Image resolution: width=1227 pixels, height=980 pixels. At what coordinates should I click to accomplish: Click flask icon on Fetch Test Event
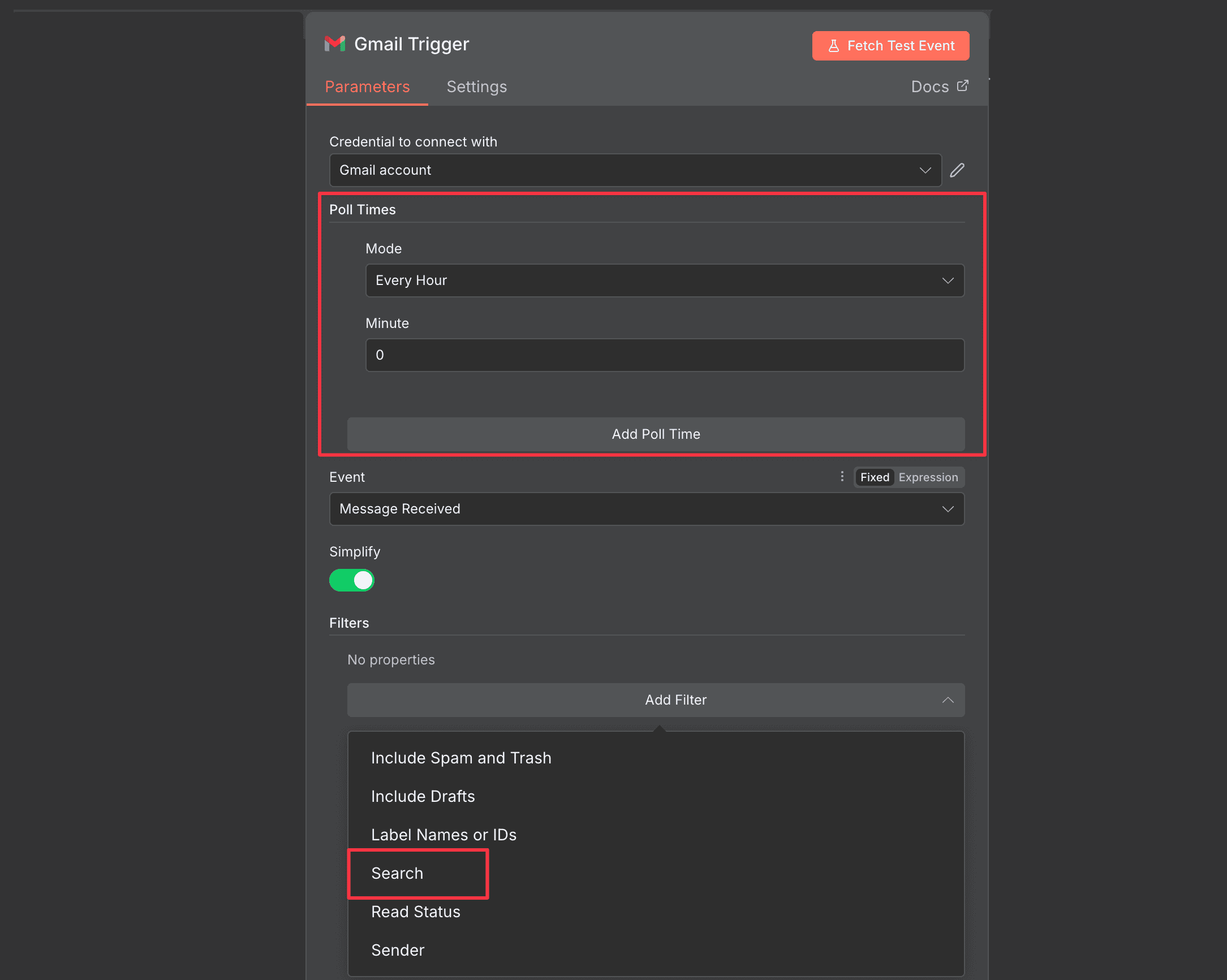tap(833, 46)
